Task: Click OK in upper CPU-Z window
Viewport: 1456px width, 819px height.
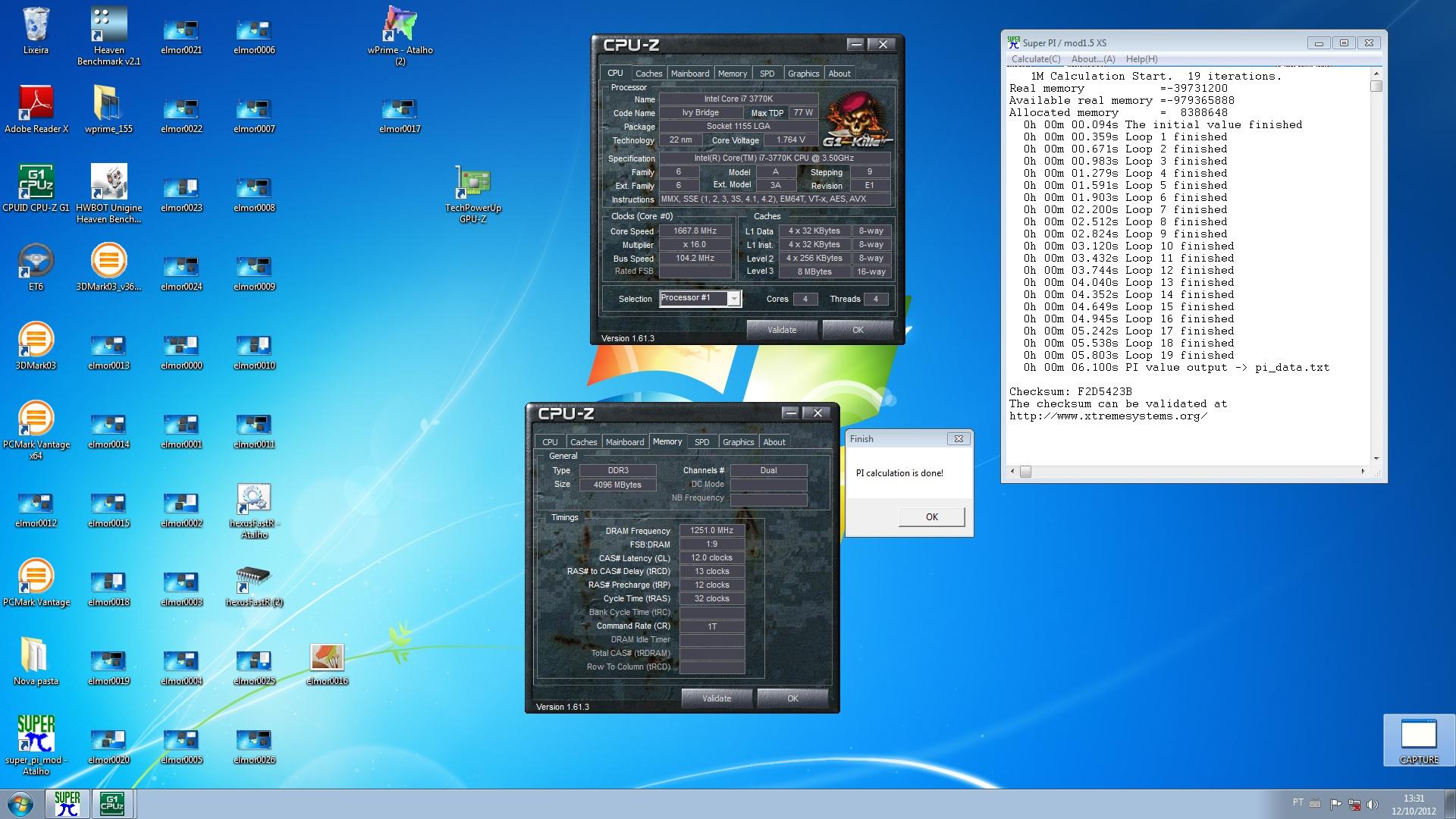Action: [x=858, y=330]
